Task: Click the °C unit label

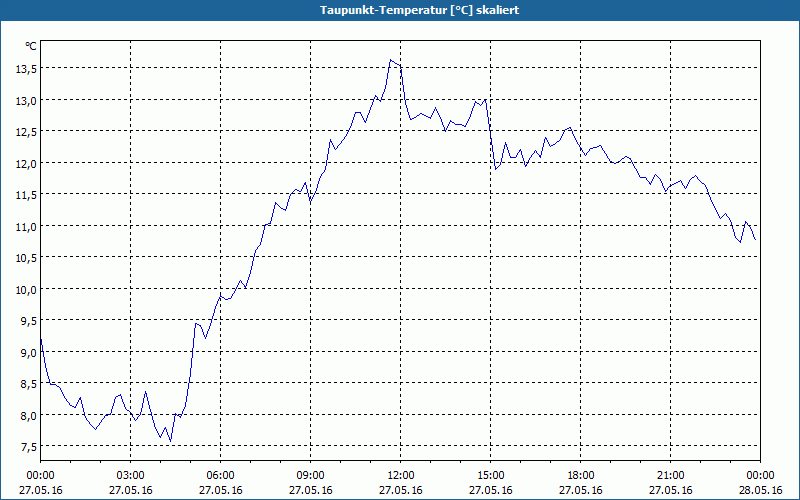Action: 31,46
